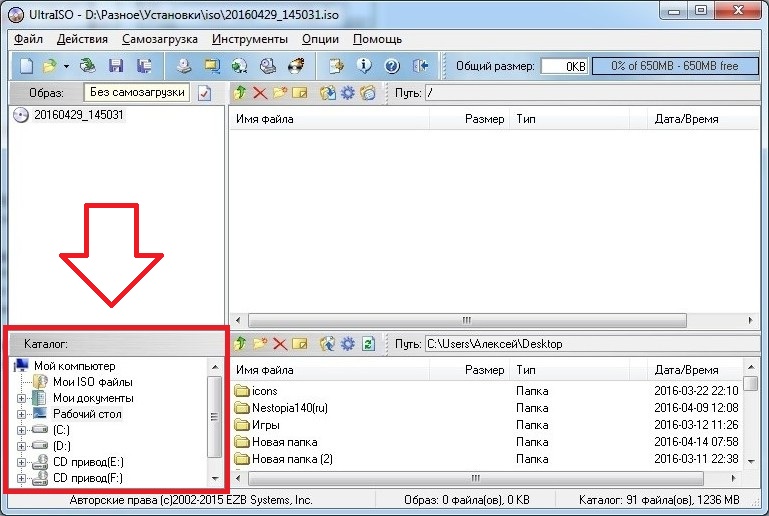Click the Burn CD/DVD image icon

click(x=296, y=66)
